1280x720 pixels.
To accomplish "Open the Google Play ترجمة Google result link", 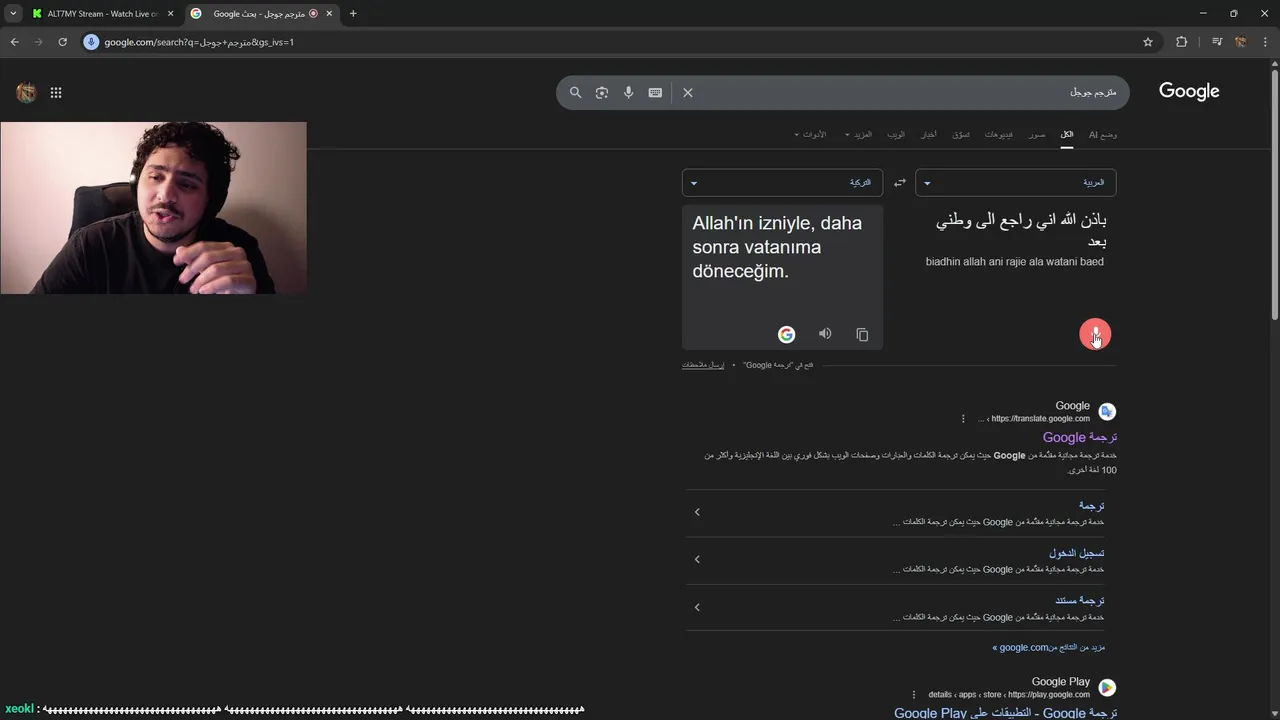I will pos(1005,713).
